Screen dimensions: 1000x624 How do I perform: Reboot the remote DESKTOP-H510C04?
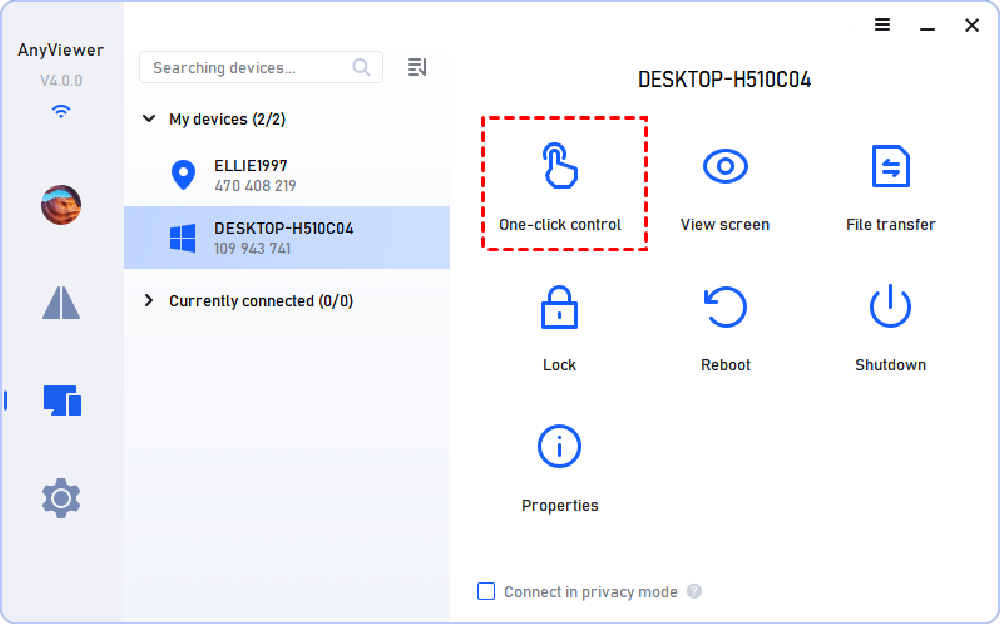(x=725, y=308)
